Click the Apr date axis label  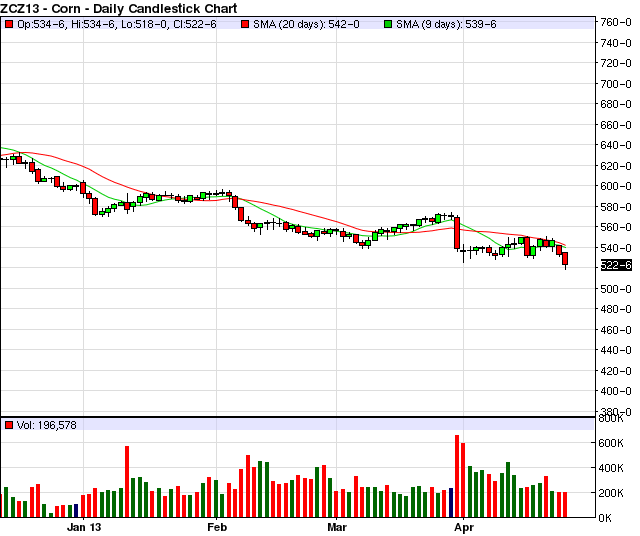click(464, 527)
